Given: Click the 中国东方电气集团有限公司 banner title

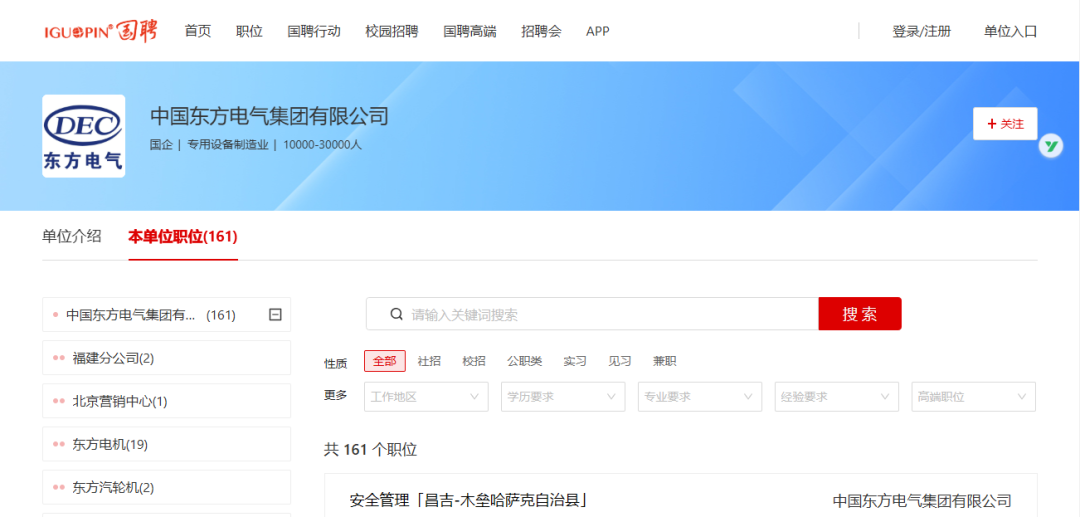Looking at the screenshot, I should (269, 116).
